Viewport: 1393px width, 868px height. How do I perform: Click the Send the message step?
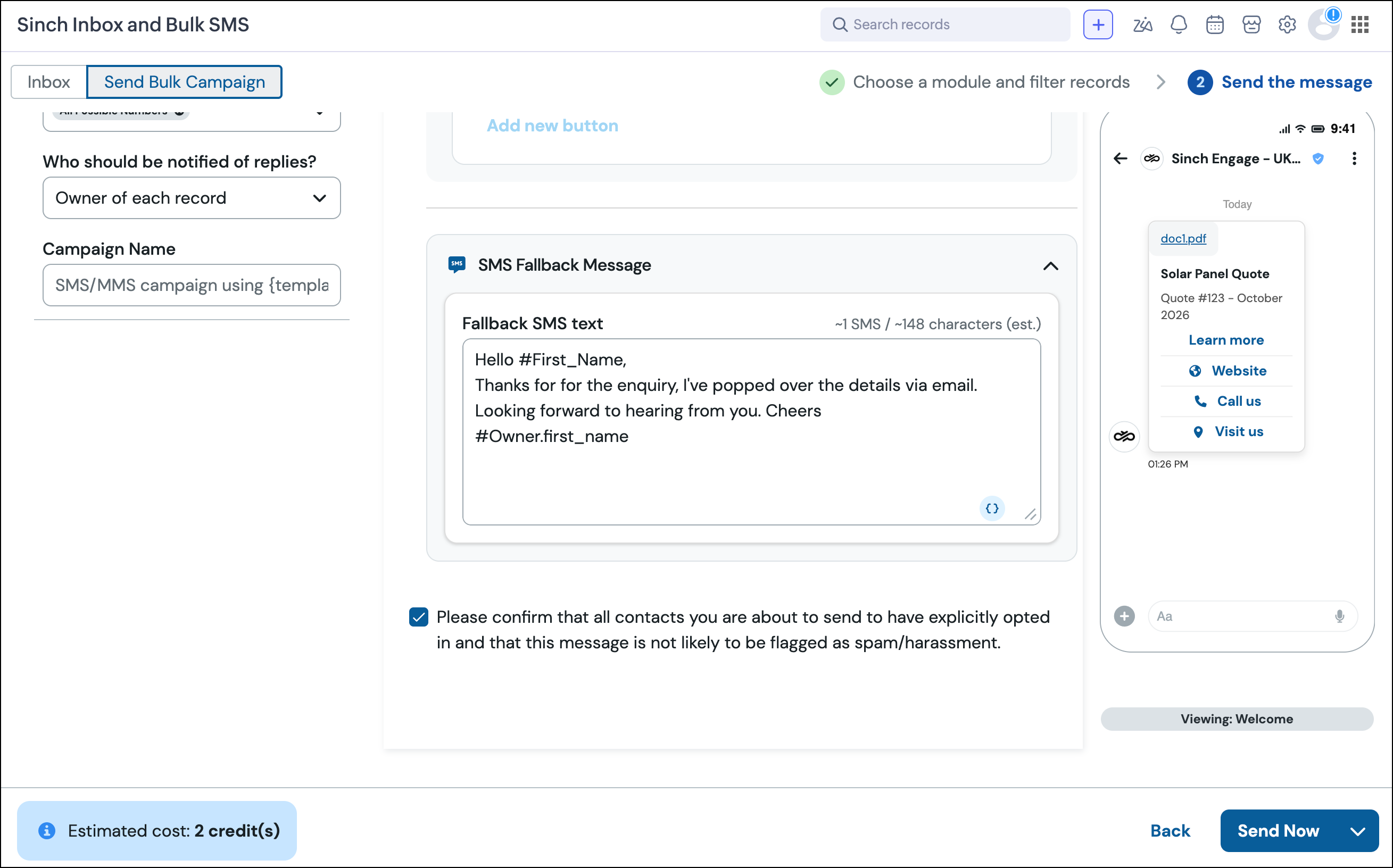[x=1279, y=82]
